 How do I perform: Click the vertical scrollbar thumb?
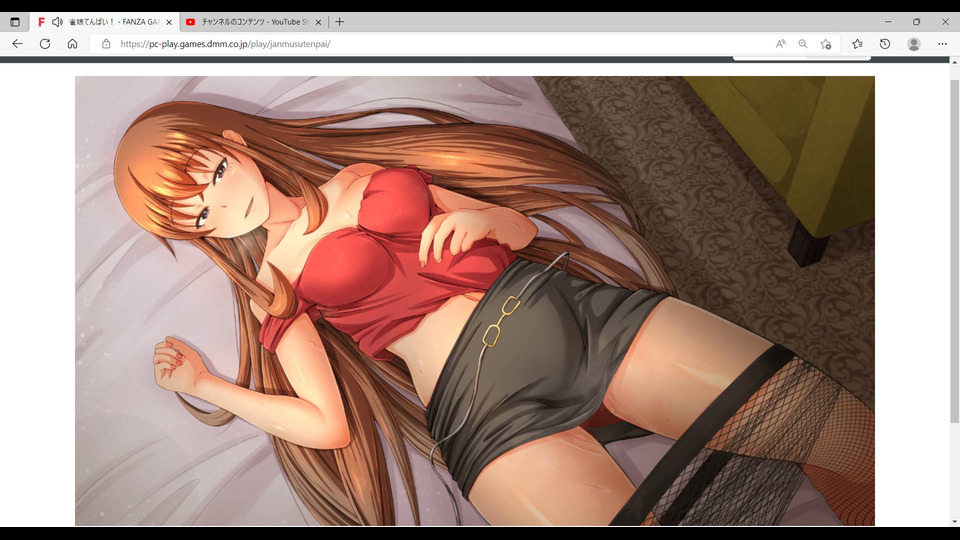point(954,251)
